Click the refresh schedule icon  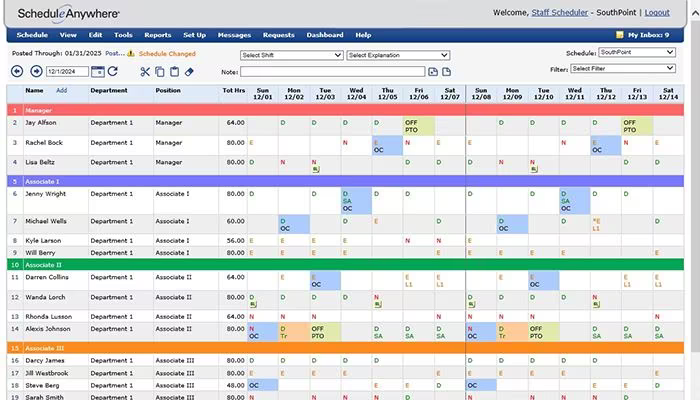[113, 71]
